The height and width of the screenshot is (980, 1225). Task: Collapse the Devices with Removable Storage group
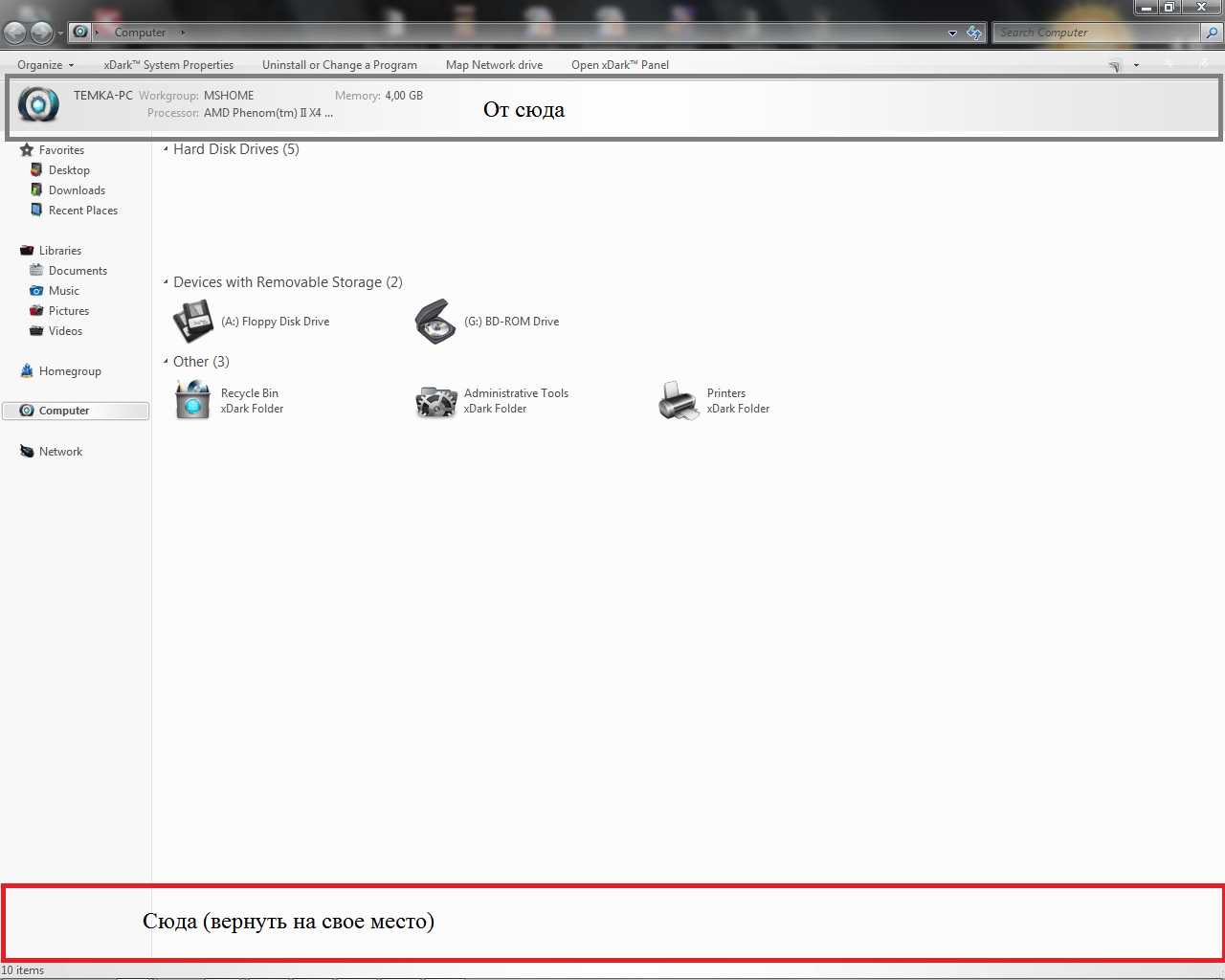click(166, 282)
